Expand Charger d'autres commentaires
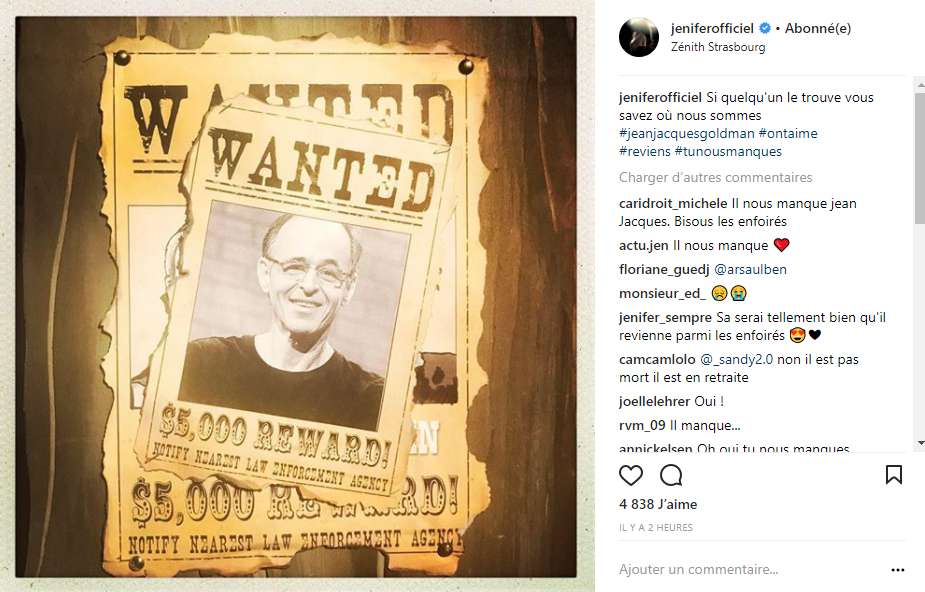Image resolution: width=925 pixels, height=592 pixels. [716, 177]
